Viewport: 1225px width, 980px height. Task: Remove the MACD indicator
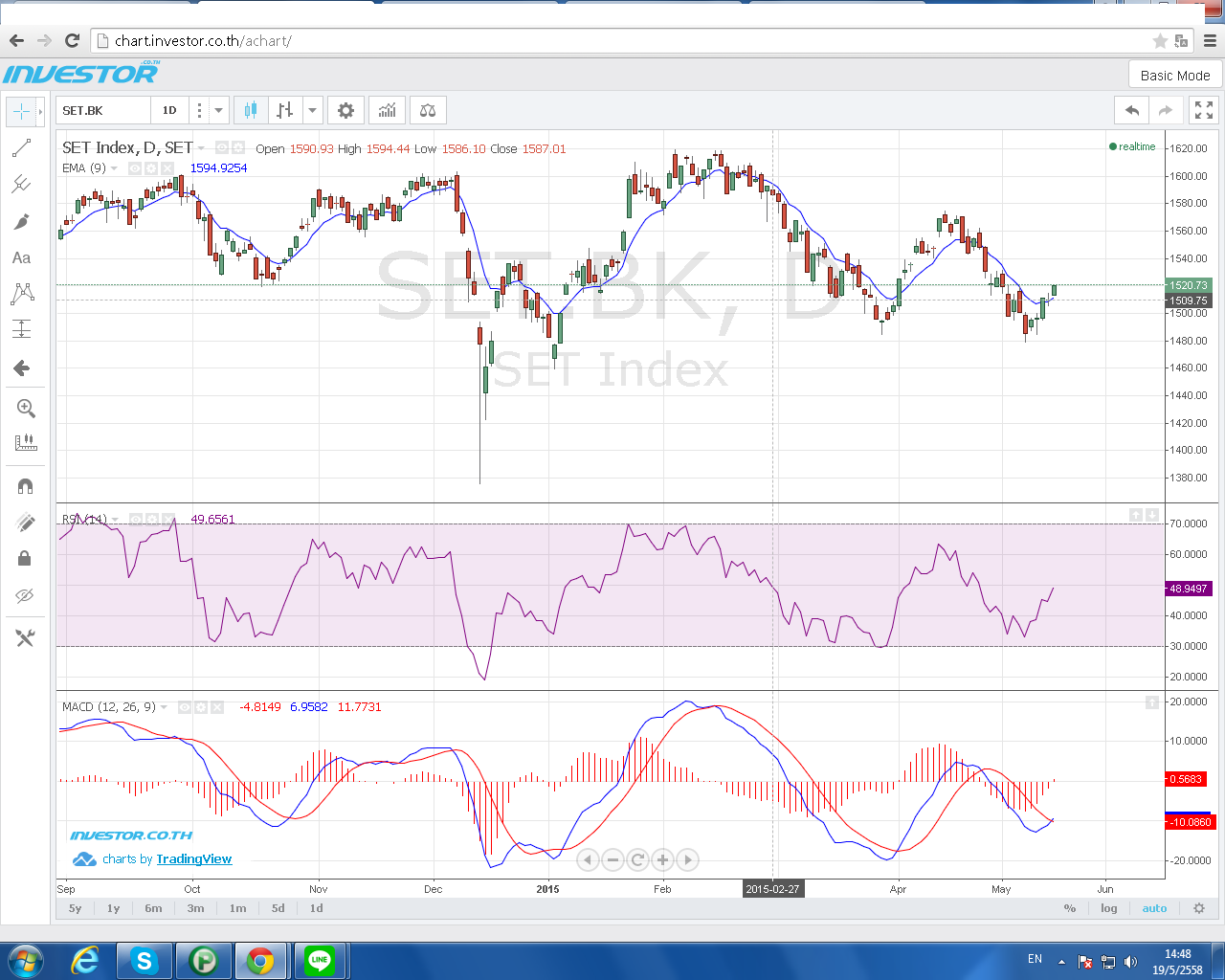coord(217,707)
